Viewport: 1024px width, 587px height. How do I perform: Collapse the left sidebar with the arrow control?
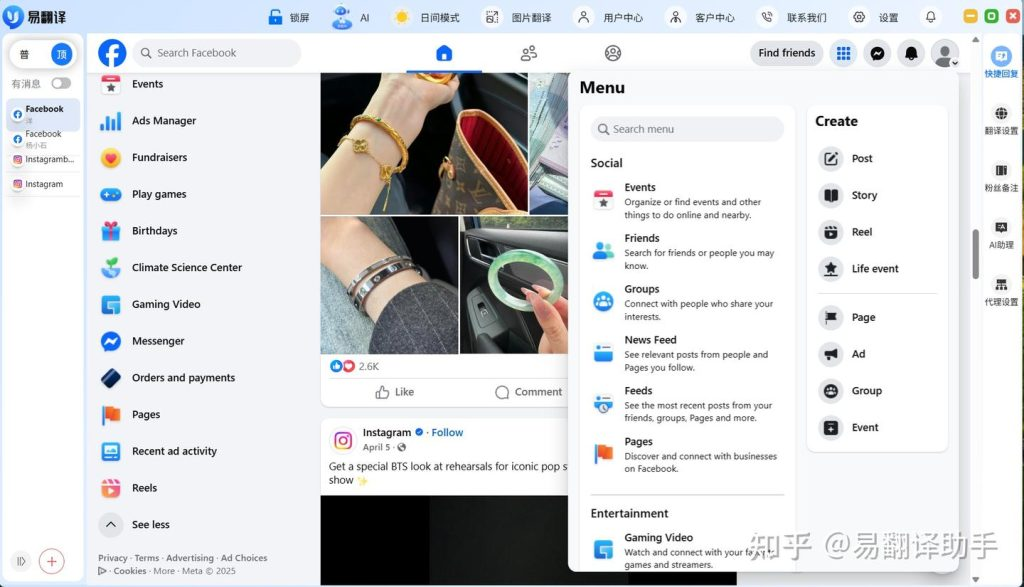pos(20,561)
